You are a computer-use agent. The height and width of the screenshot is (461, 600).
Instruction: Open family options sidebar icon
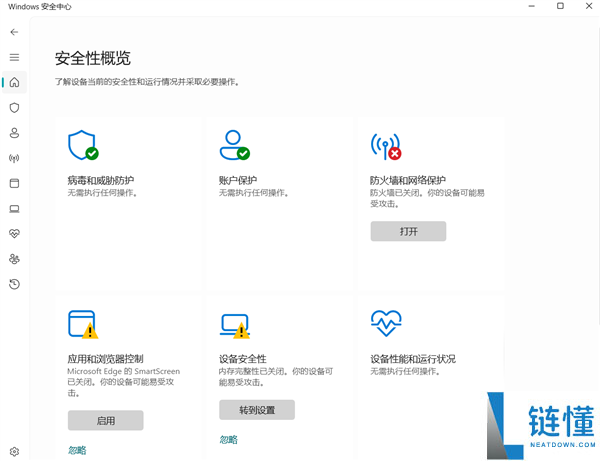coord(14,259)
